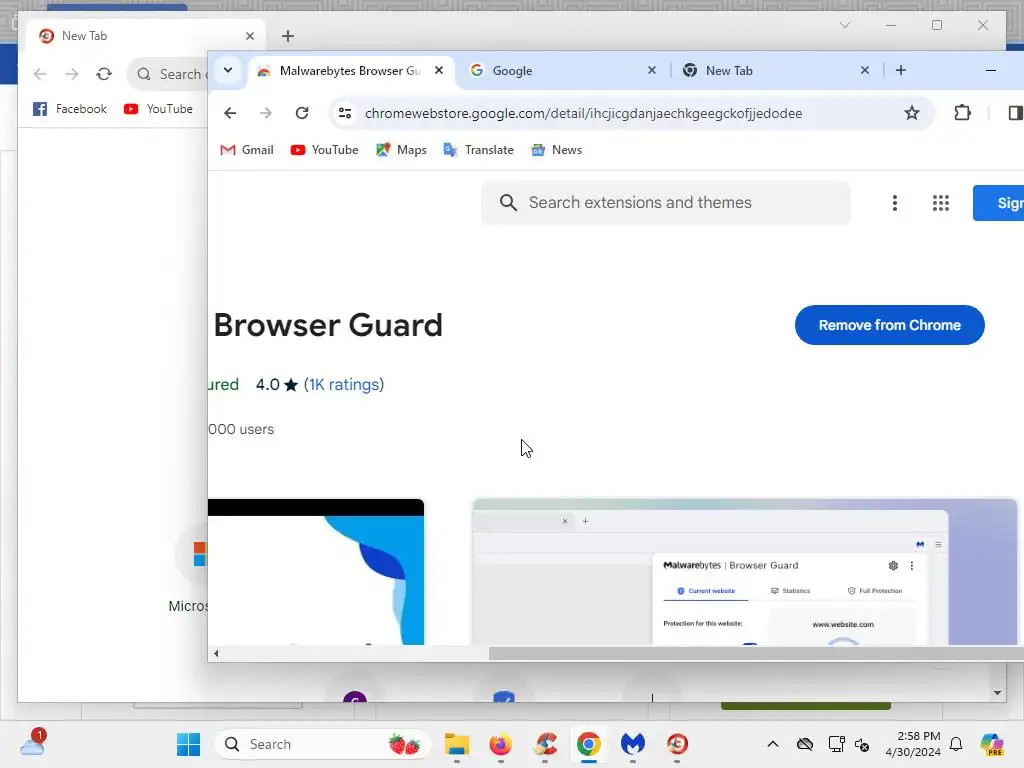
Task: Switch to the New Tab in Chrome
Action: [776, 71]
